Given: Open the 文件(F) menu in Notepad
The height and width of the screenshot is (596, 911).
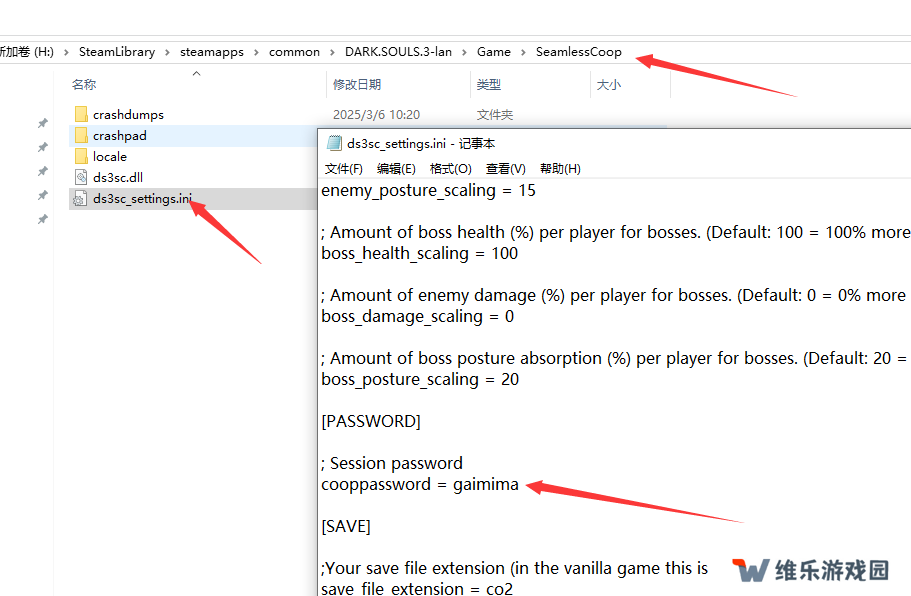Looking at the screenshot, I should (x=343, y=168).
